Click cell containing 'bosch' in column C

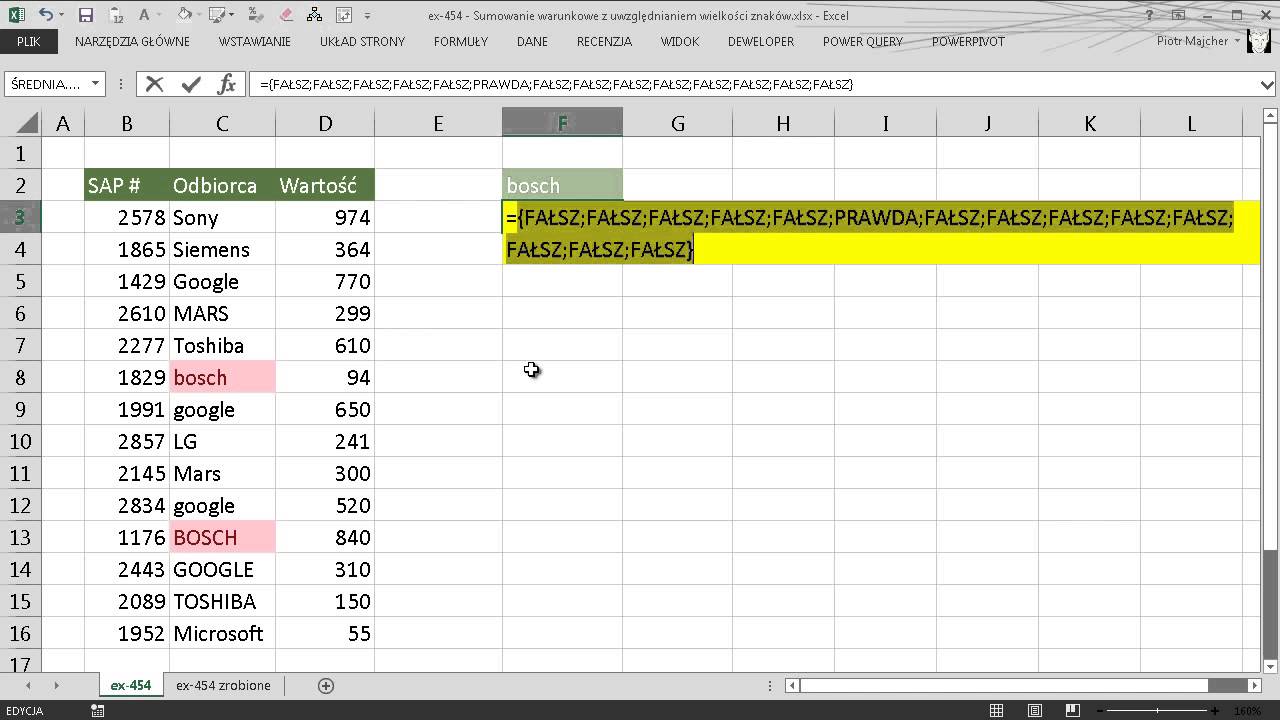click(x=222, y=377)
